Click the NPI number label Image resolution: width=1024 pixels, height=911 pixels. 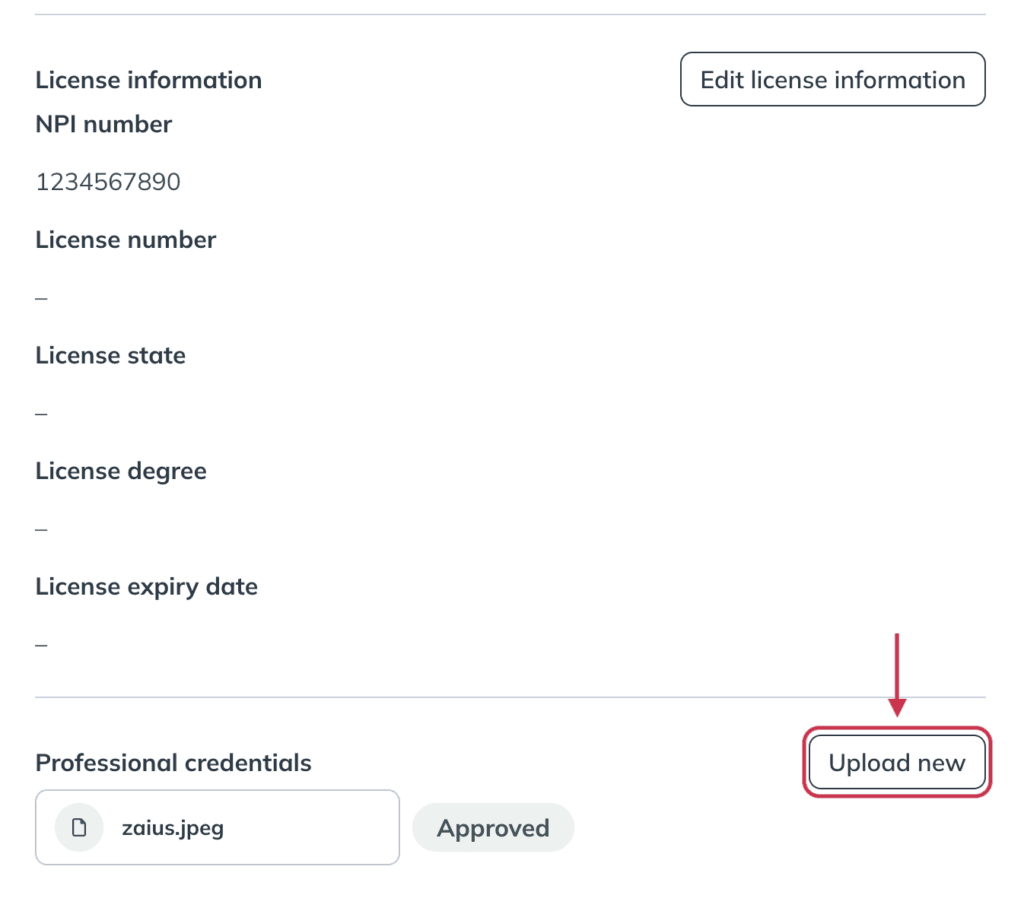pyautogui.click(x=103, y=124)
